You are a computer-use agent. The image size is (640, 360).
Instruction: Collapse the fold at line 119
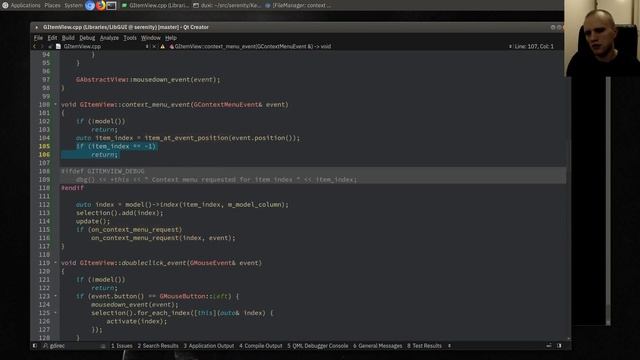56,263
